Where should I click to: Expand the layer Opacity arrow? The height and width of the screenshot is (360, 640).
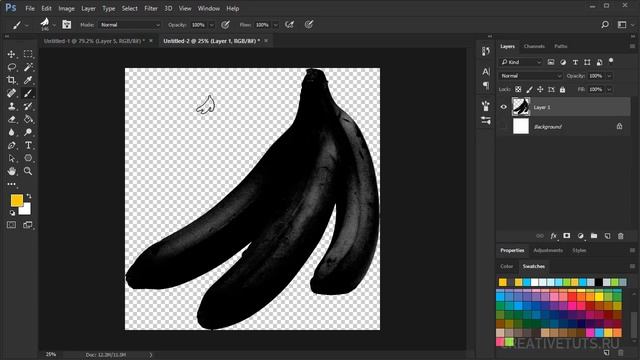point(609,76)
